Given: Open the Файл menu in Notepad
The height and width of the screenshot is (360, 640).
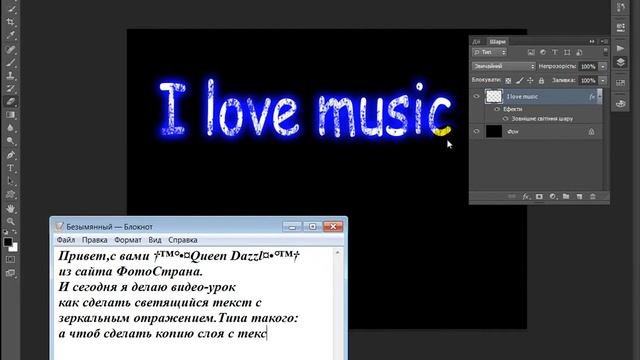Looking at the screenshot, I should point(66,240).
